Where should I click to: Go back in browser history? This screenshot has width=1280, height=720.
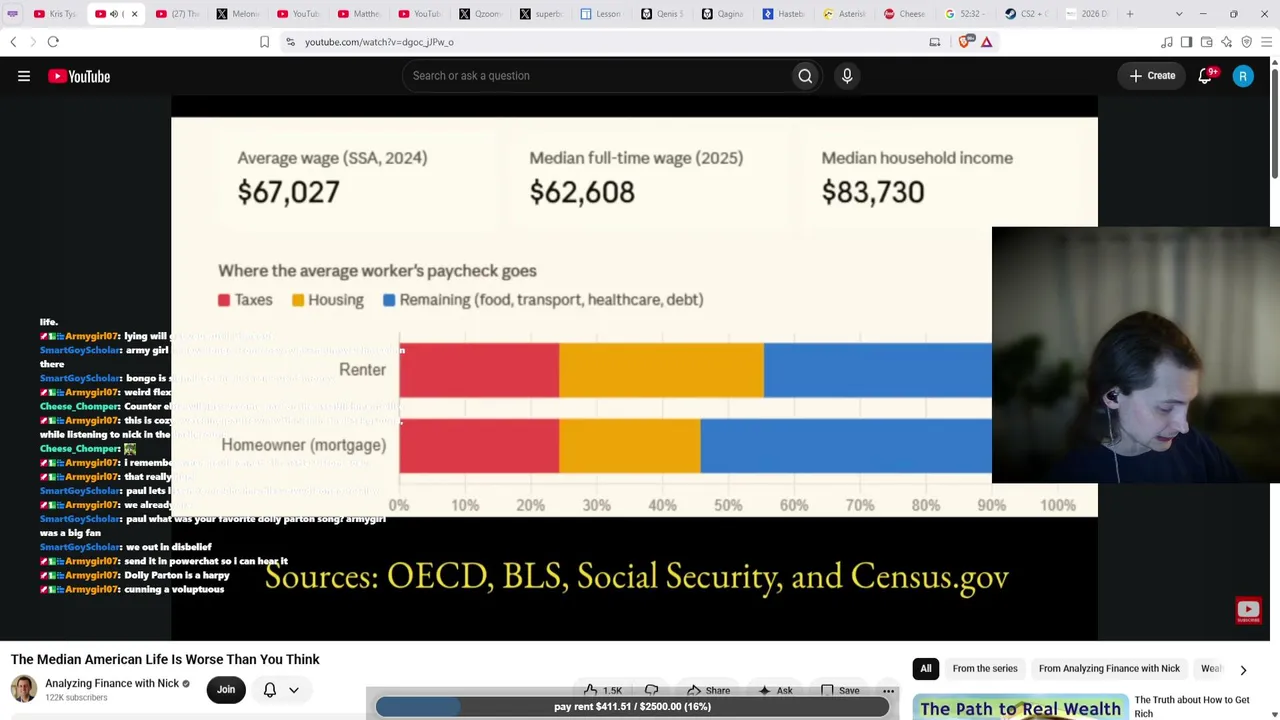coord(13,42)
